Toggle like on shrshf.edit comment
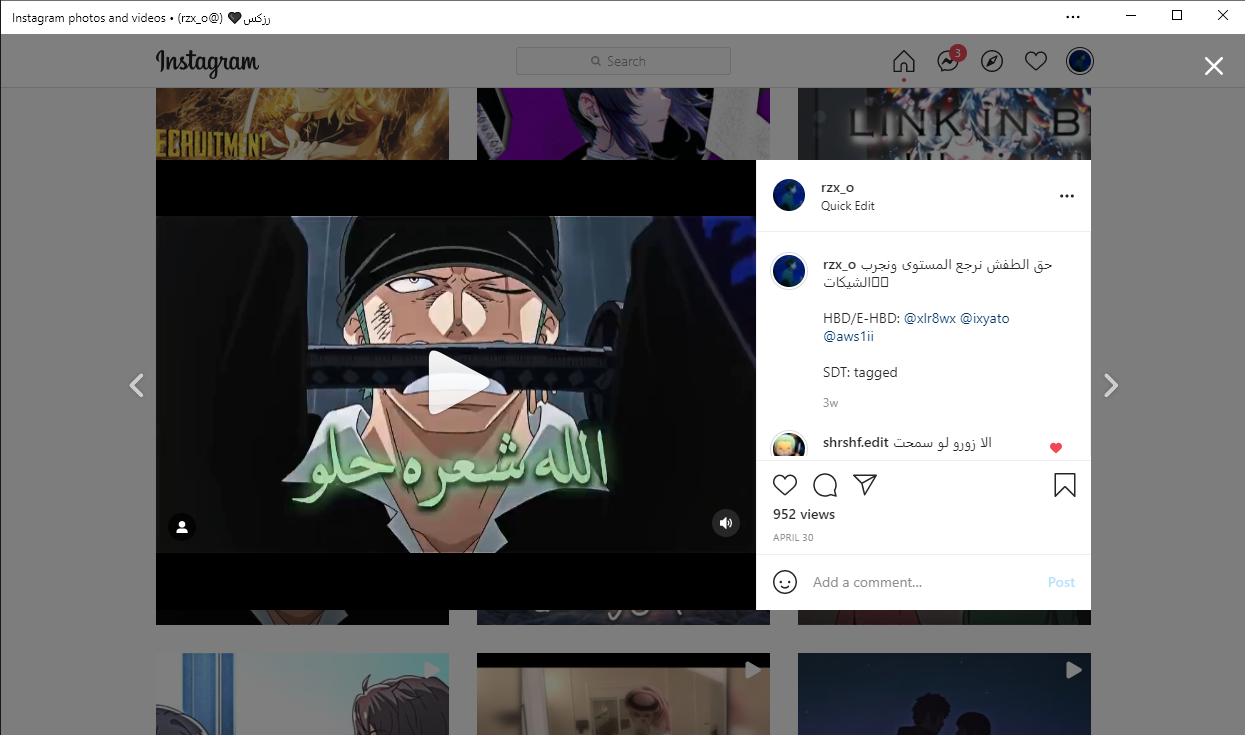 pos(1055,448)
